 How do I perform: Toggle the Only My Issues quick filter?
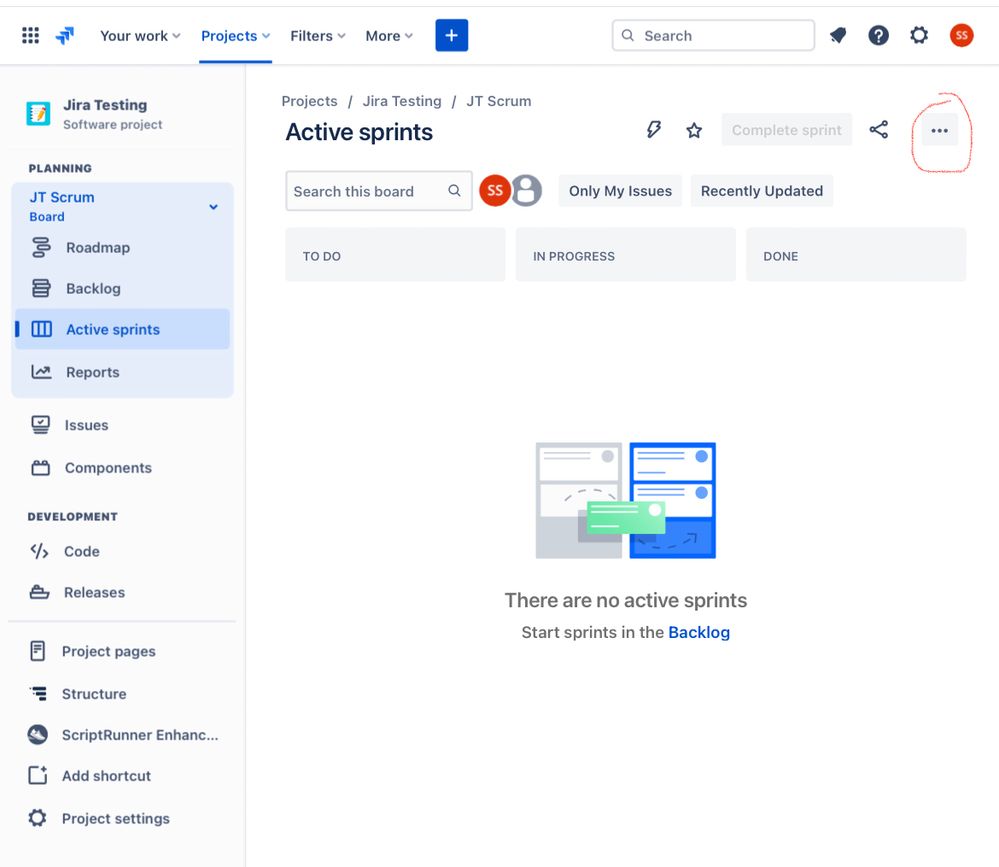pos(620,190)
